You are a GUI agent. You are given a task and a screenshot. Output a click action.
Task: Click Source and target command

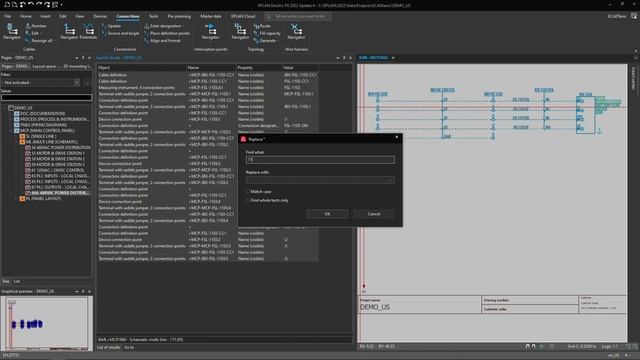click(120, 33)
